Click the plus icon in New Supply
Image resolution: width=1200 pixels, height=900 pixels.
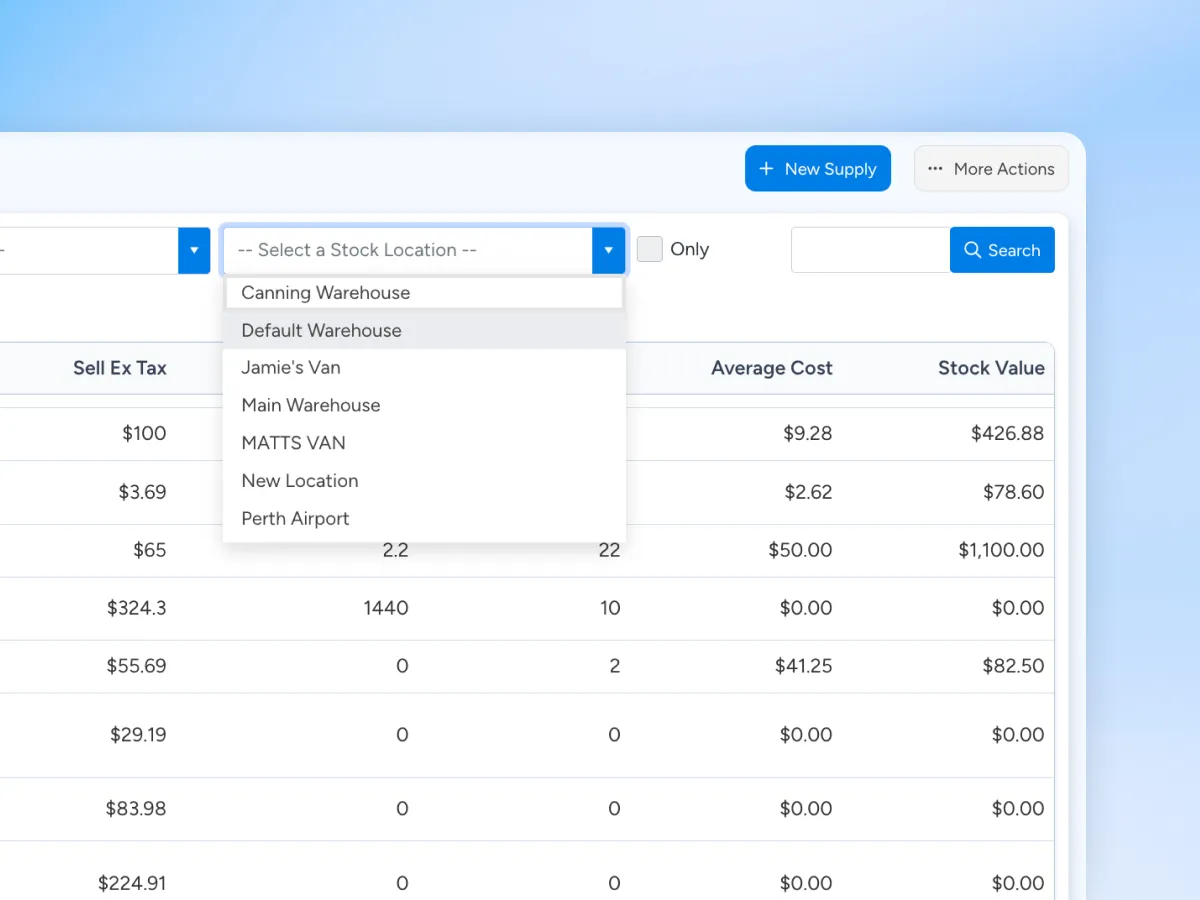point(767,169)
